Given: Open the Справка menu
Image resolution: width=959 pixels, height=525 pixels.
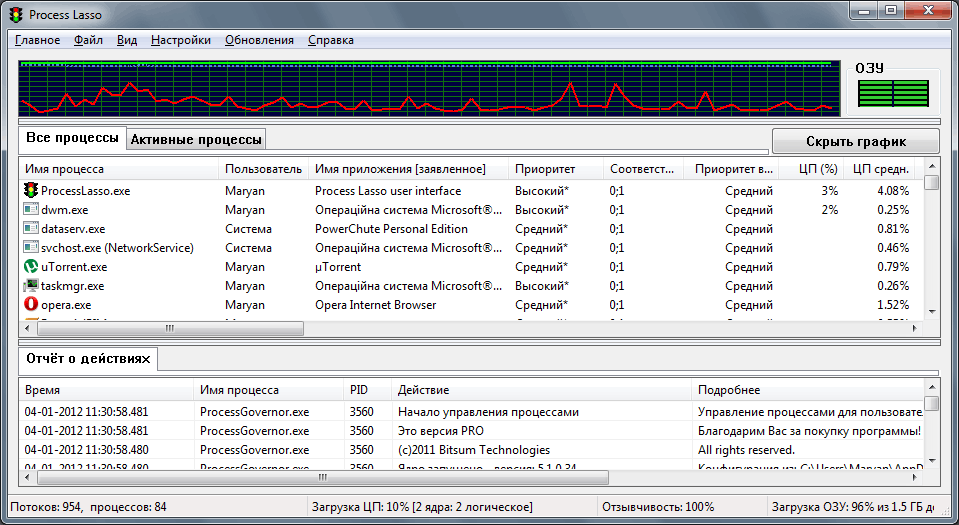Looking at the screenshot, I should click(330, 40).
